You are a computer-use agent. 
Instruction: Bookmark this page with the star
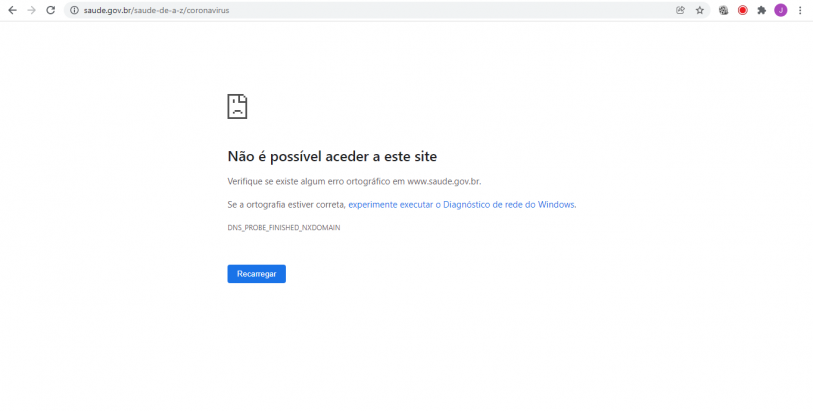click(x=700, y=10)
